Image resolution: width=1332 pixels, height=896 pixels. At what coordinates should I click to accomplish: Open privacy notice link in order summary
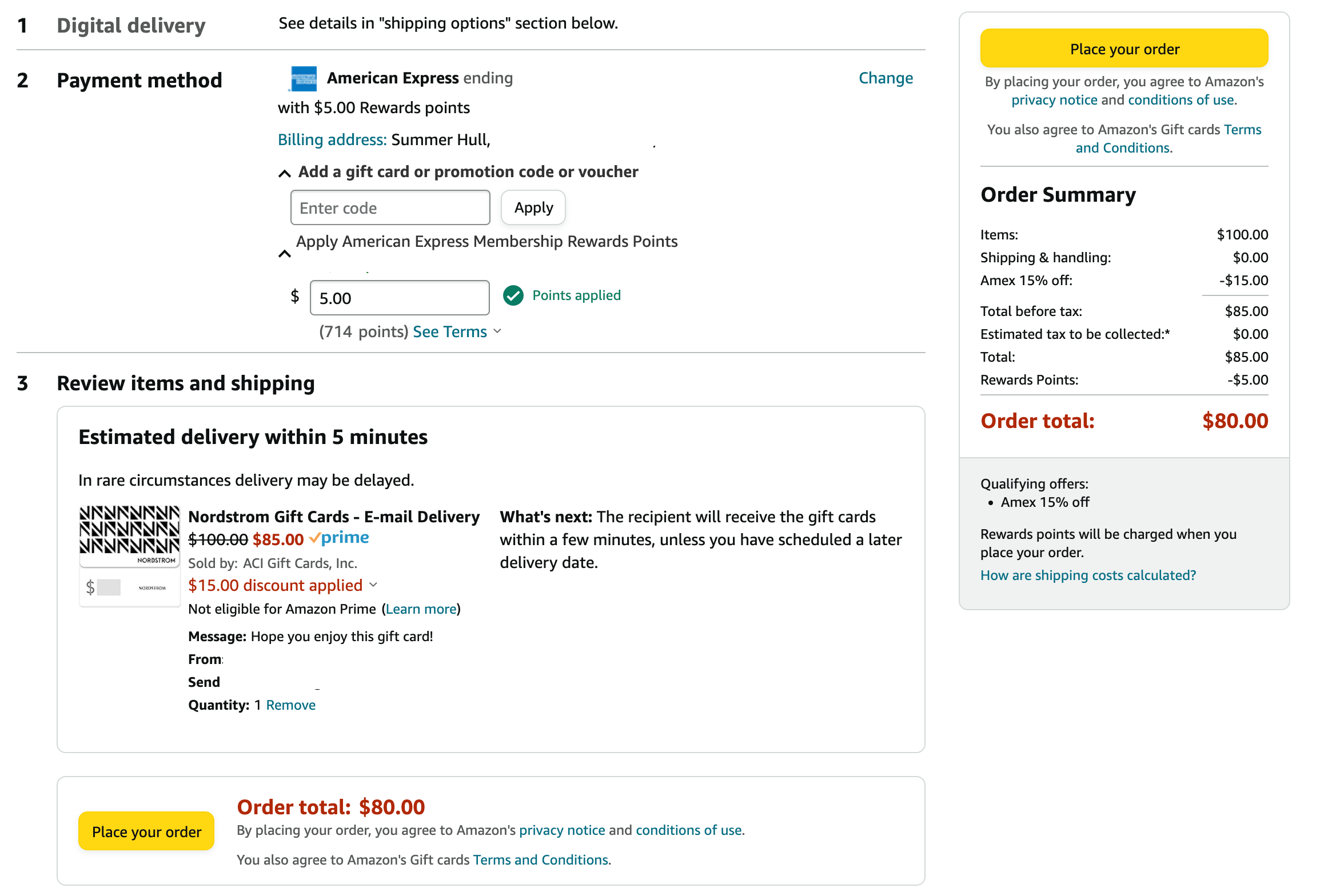click(1054, 101)
